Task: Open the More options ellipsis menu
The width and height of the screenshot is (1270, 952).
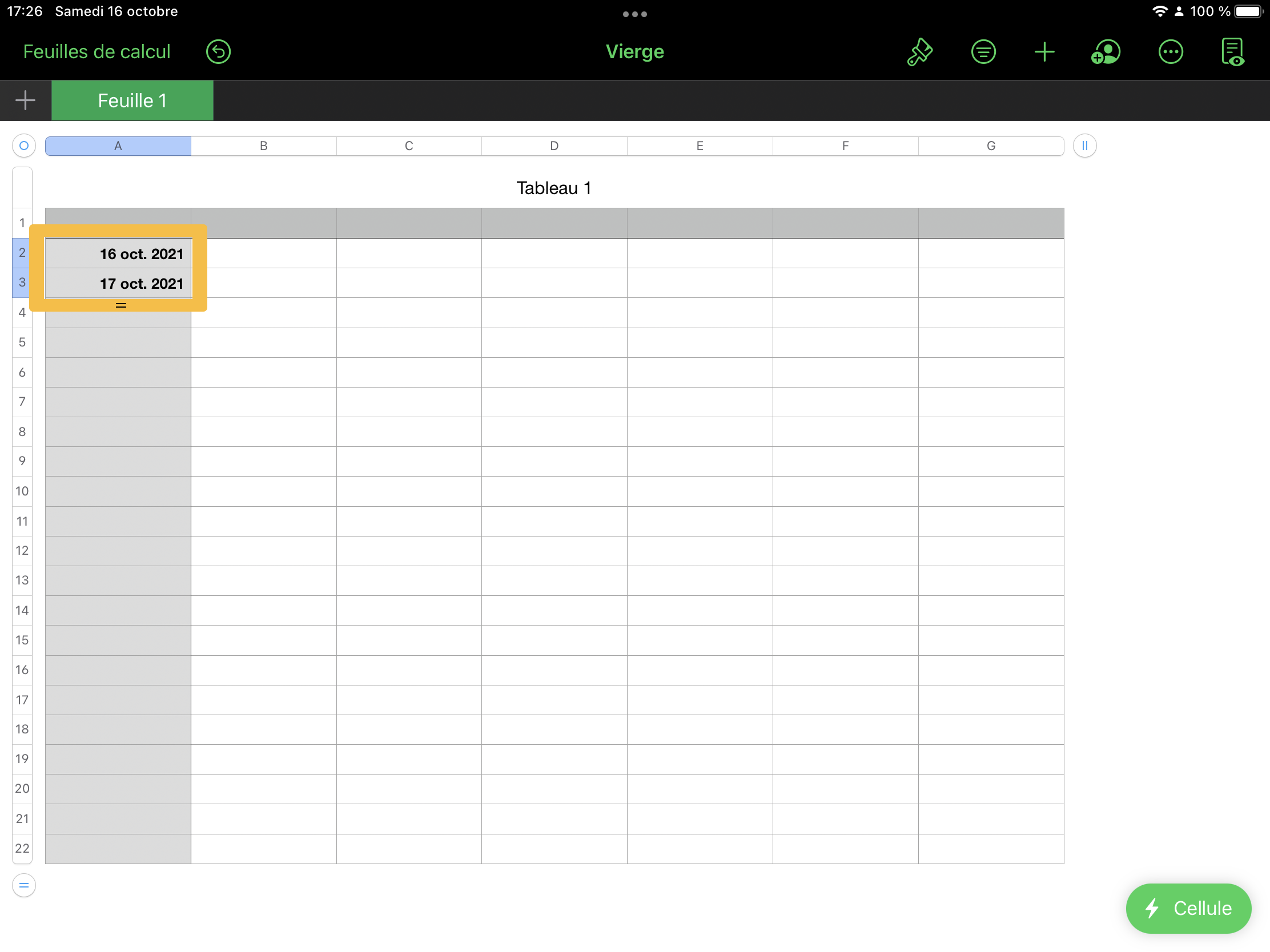Action: tap(1170, 51)
